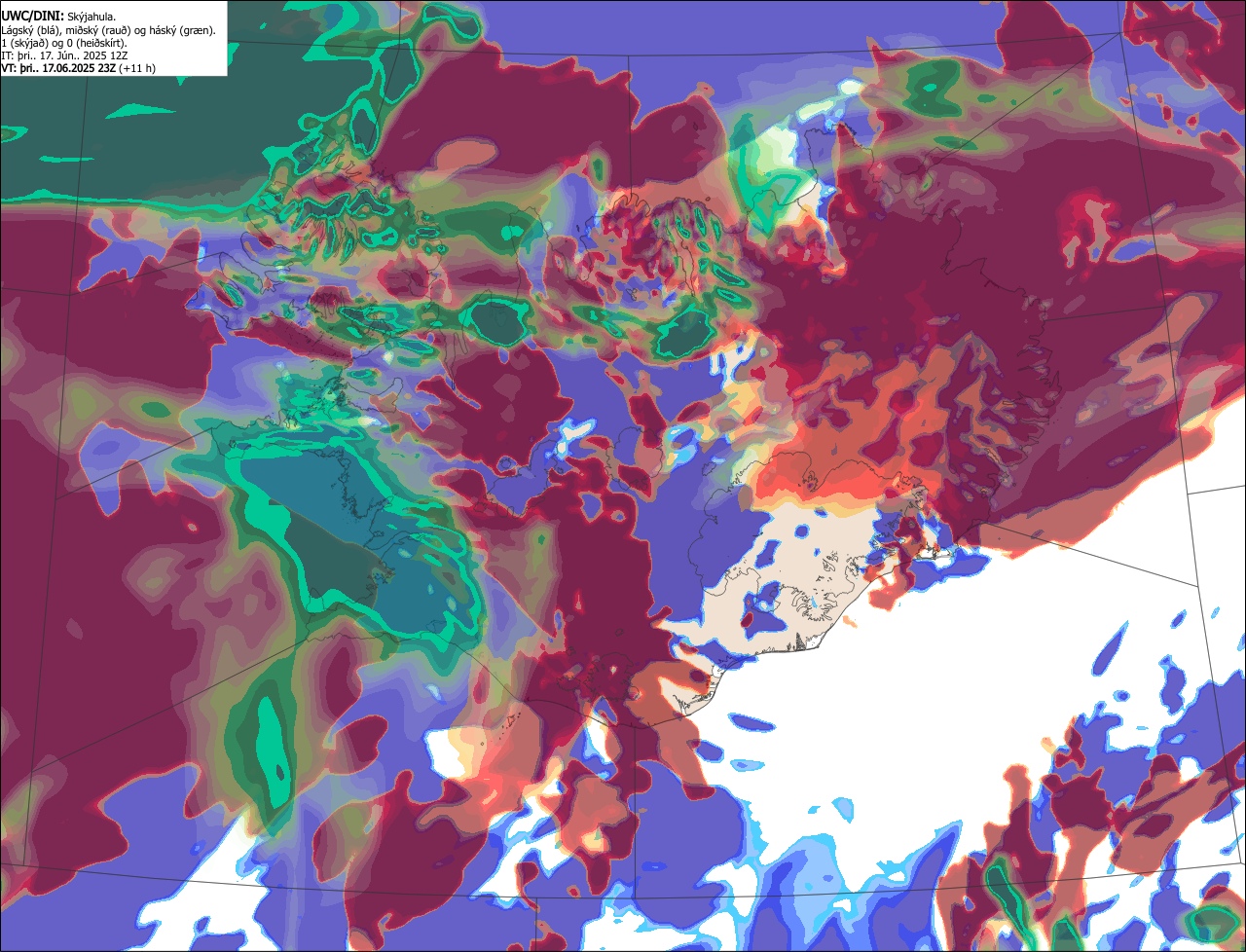Click the 'Lágský (blá), miðský (rauð)' legend line

coord(109,30)
